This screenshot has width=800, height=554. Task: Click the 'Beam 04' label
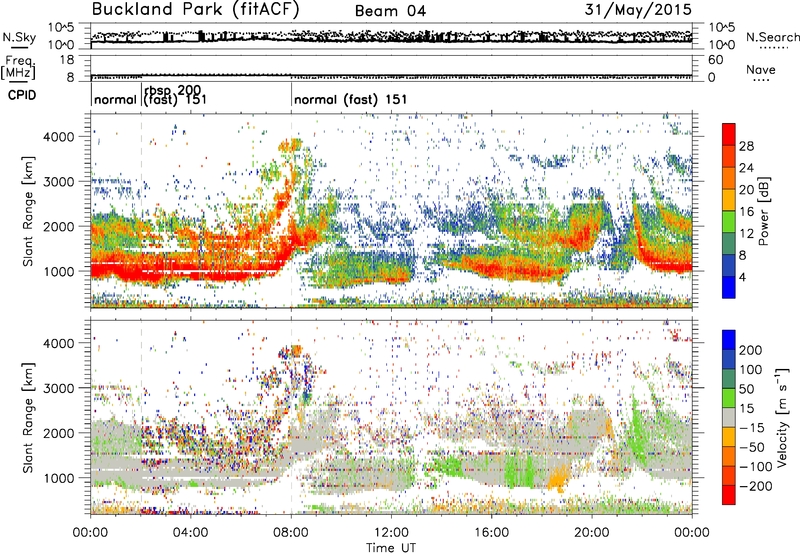pyautogui.click(x=390, y=11)
